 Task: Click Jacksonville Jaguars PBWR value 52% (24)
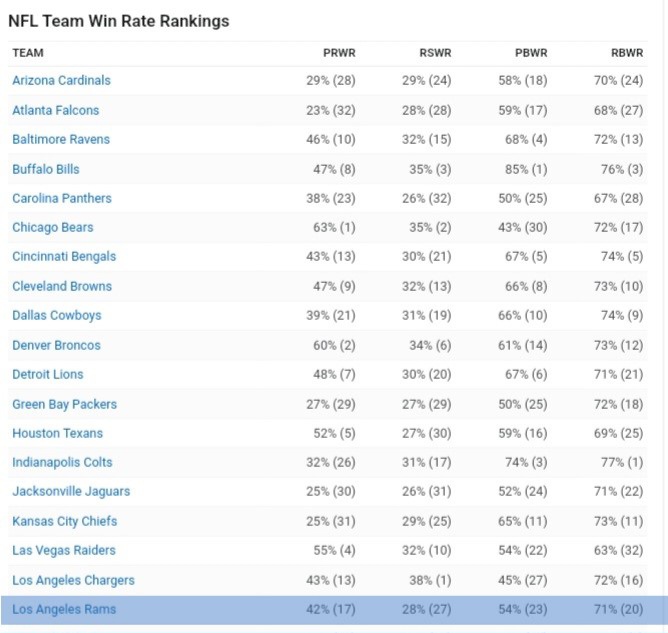click(x=523, y=492)
